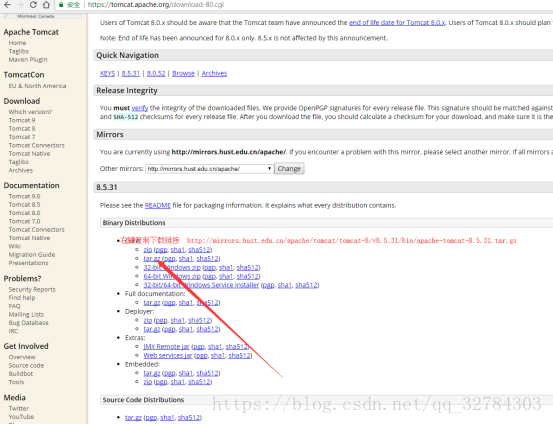
Task: Open Tomcat 7.0 documentation
Action: tap(24, 222)
